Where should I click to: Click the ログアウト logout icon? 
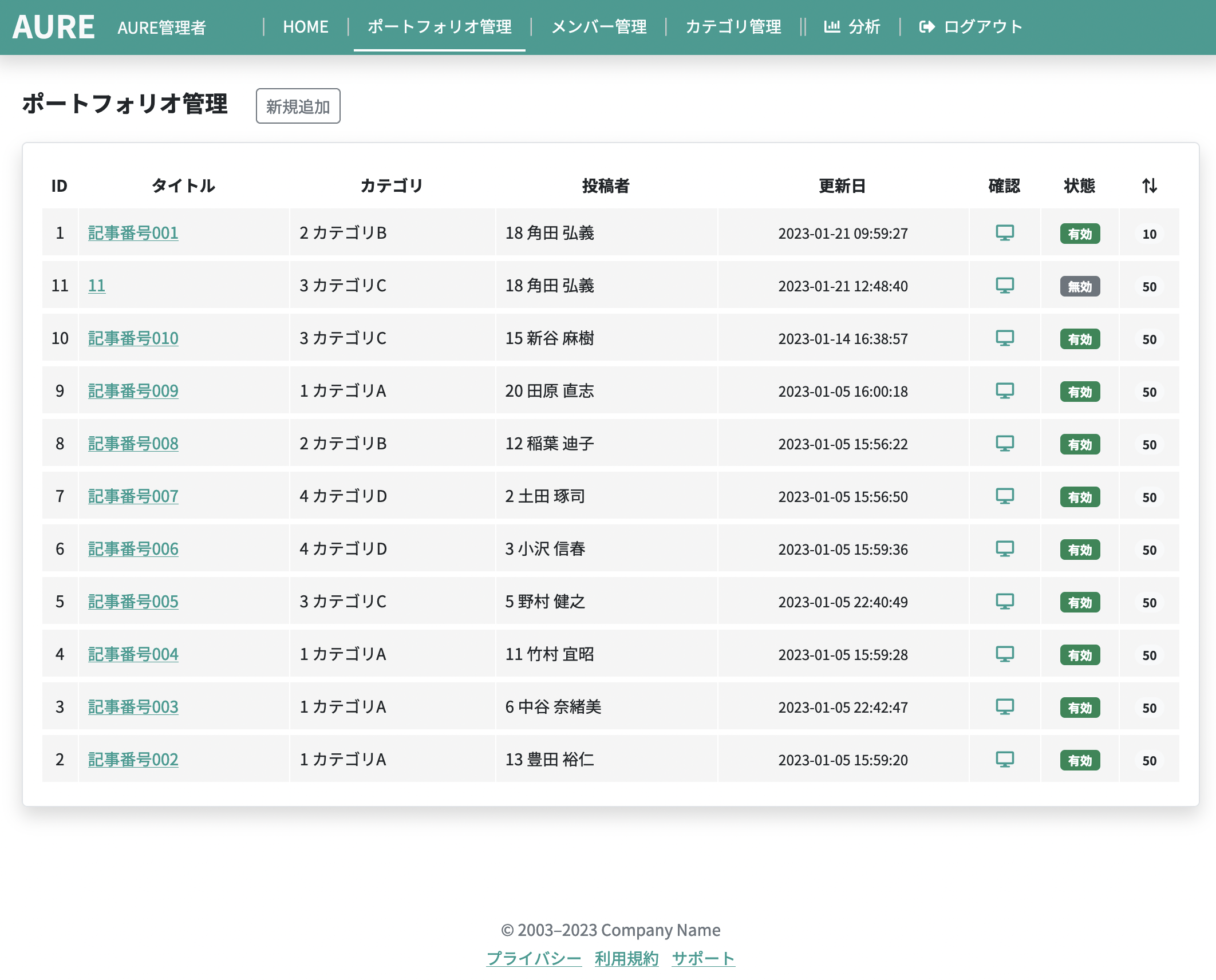[927, 26]
